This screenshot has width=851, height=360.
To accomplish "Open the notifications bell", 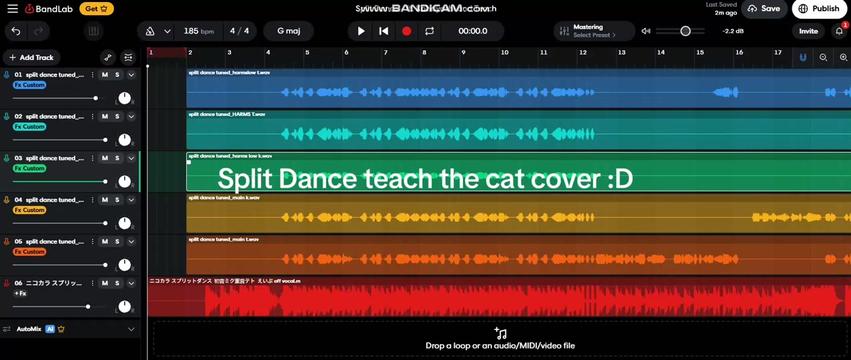I will coord(839,31).
